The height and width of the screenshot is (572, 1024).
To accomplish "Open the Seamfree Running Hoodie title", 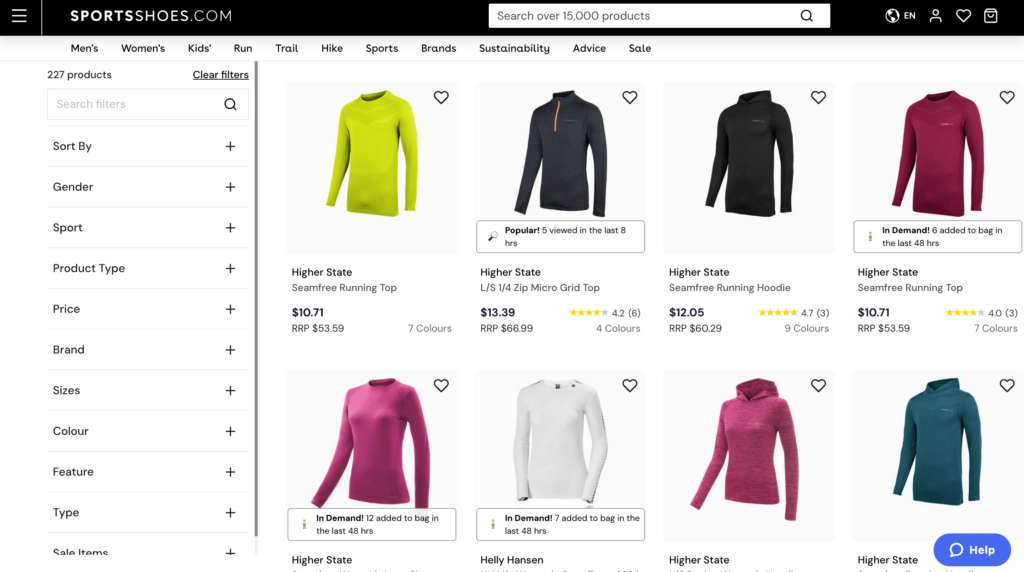I will point(729,287).
